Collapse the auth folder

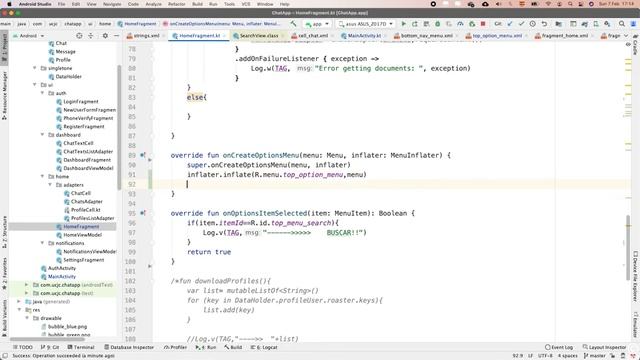tap(42, 93)
